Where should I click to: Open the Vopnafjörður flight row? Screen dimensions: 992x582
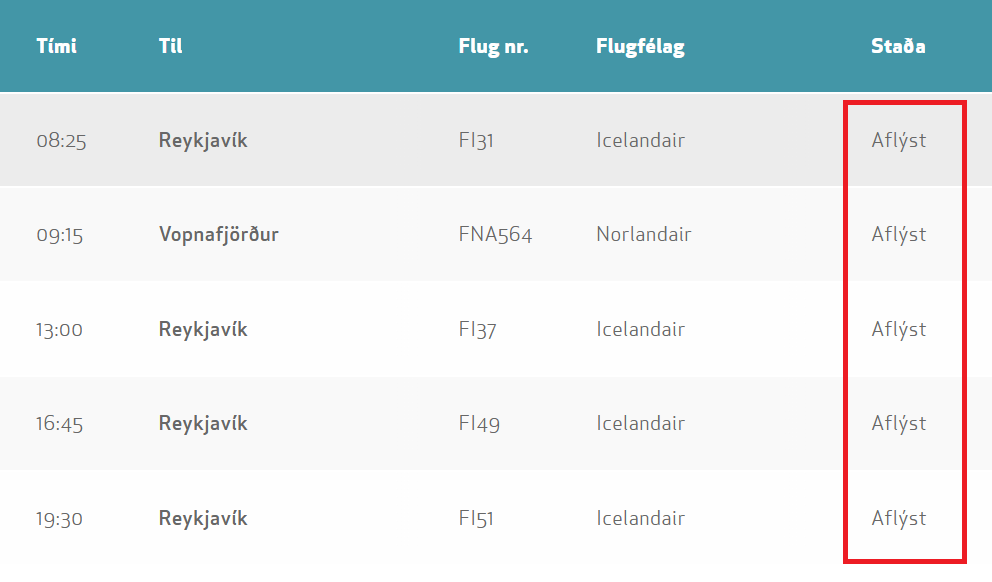click(496, 234)
